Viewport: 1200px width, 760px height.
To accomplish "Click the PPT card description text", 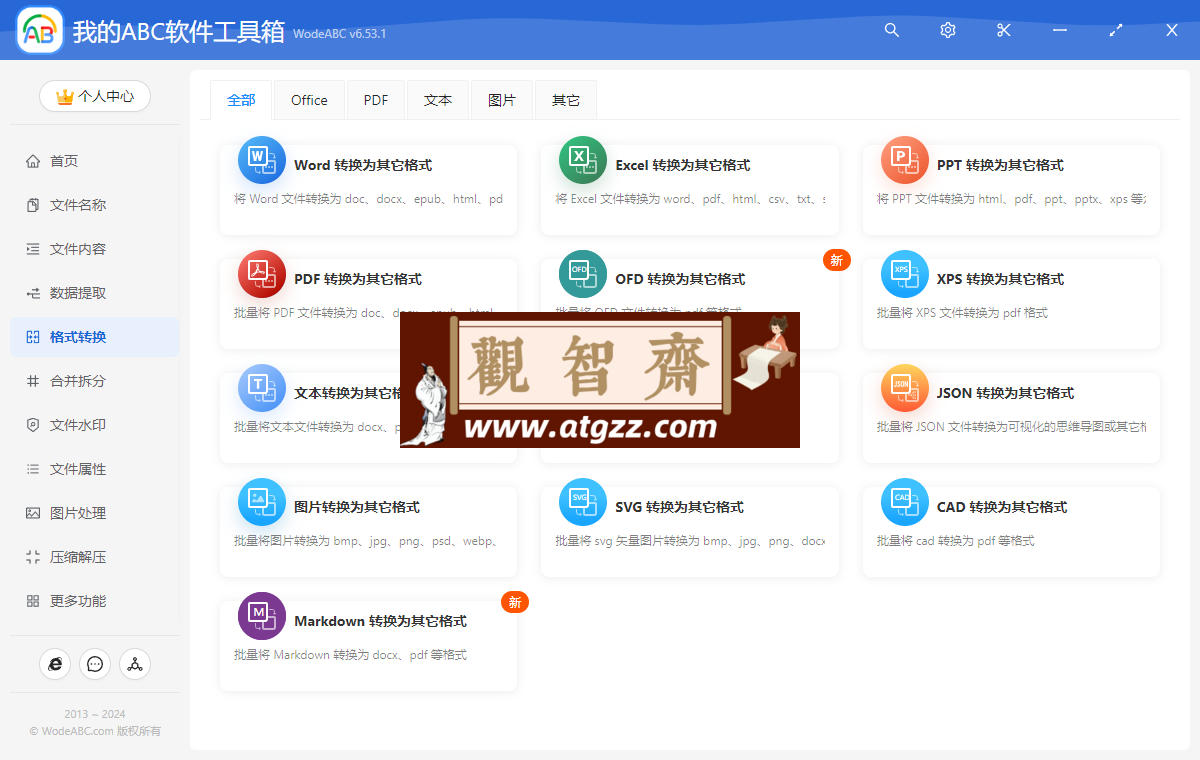I will click(1012, 199).
